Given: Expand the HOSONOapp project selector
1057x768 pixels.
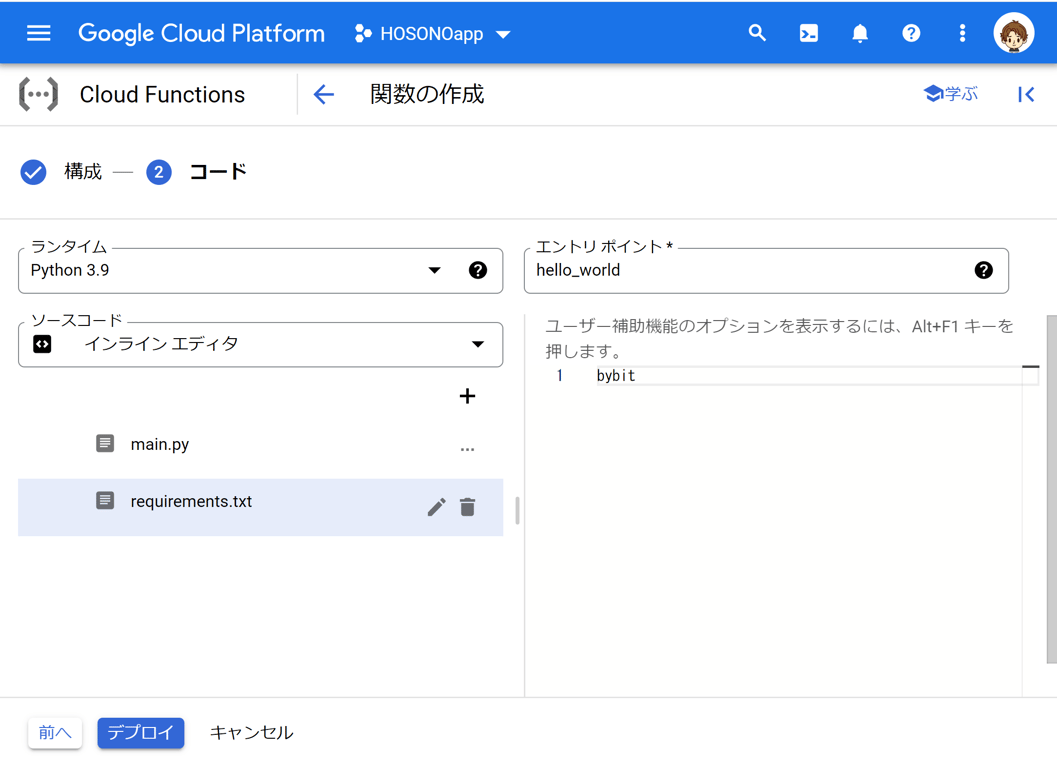Looking at the screenshot, I should coord(432,34).
